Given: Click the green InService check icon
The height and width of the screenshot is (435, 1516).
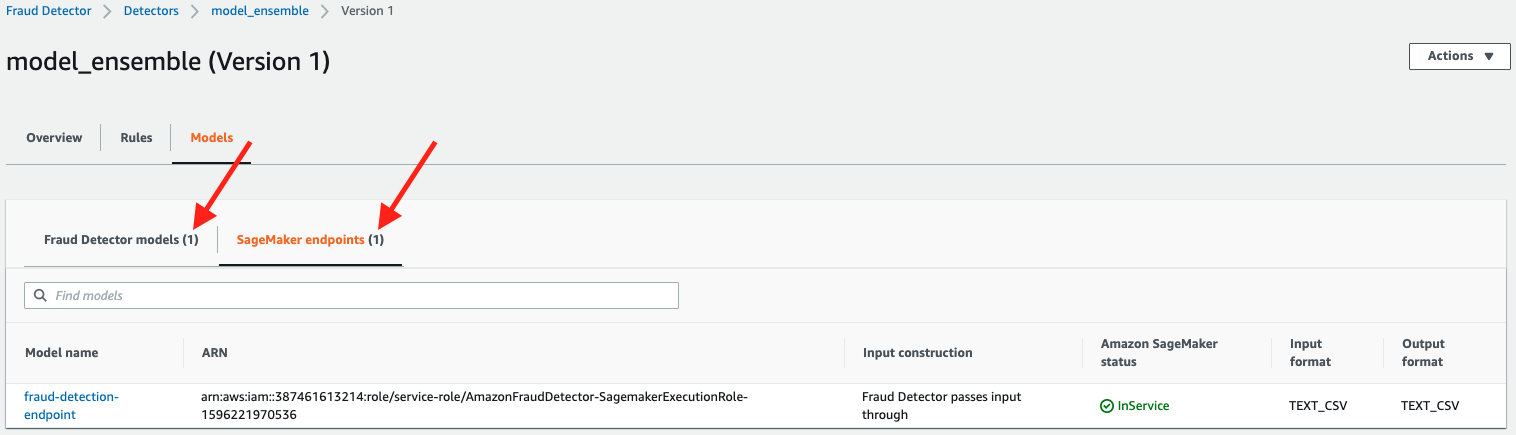Looking at the screenshot, I should pyautogui.click(x=1107, y=406).
